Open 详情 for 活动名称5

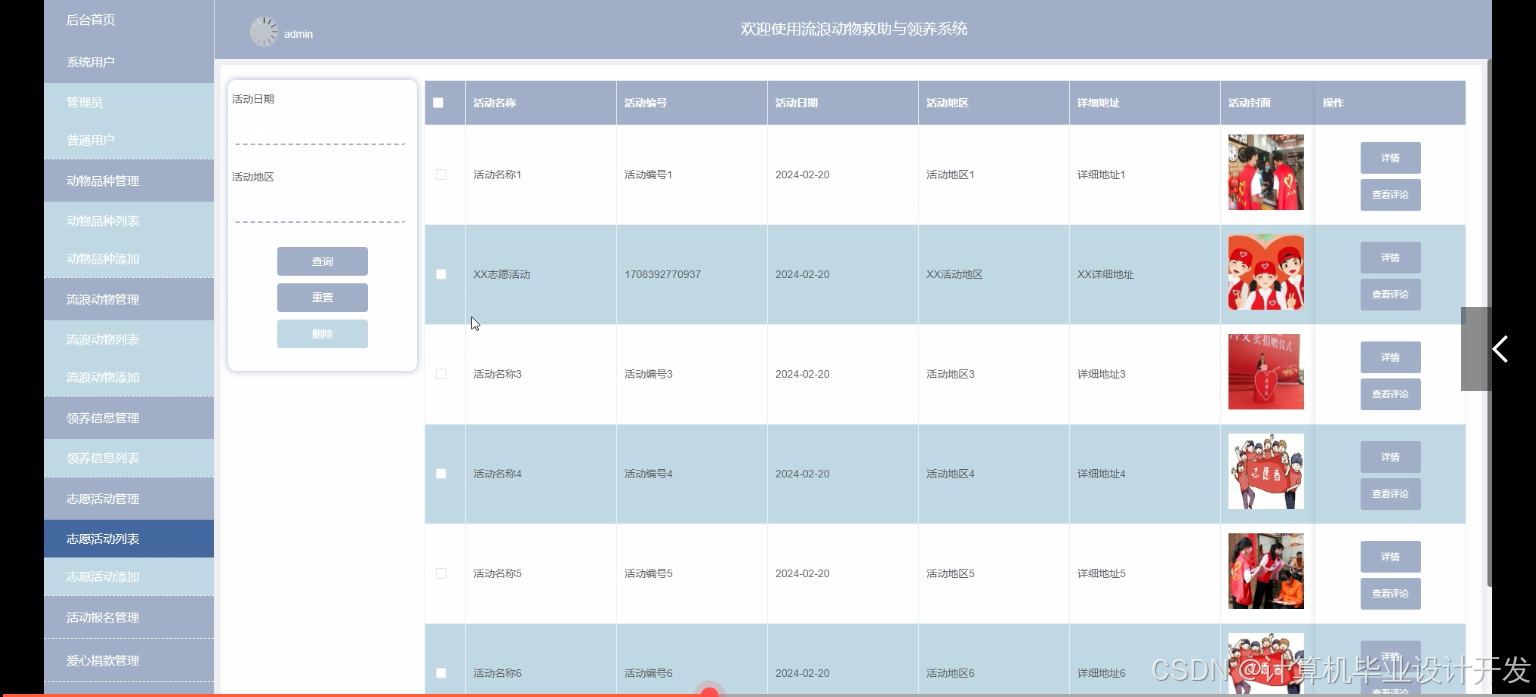click(x=1390, y=557)
